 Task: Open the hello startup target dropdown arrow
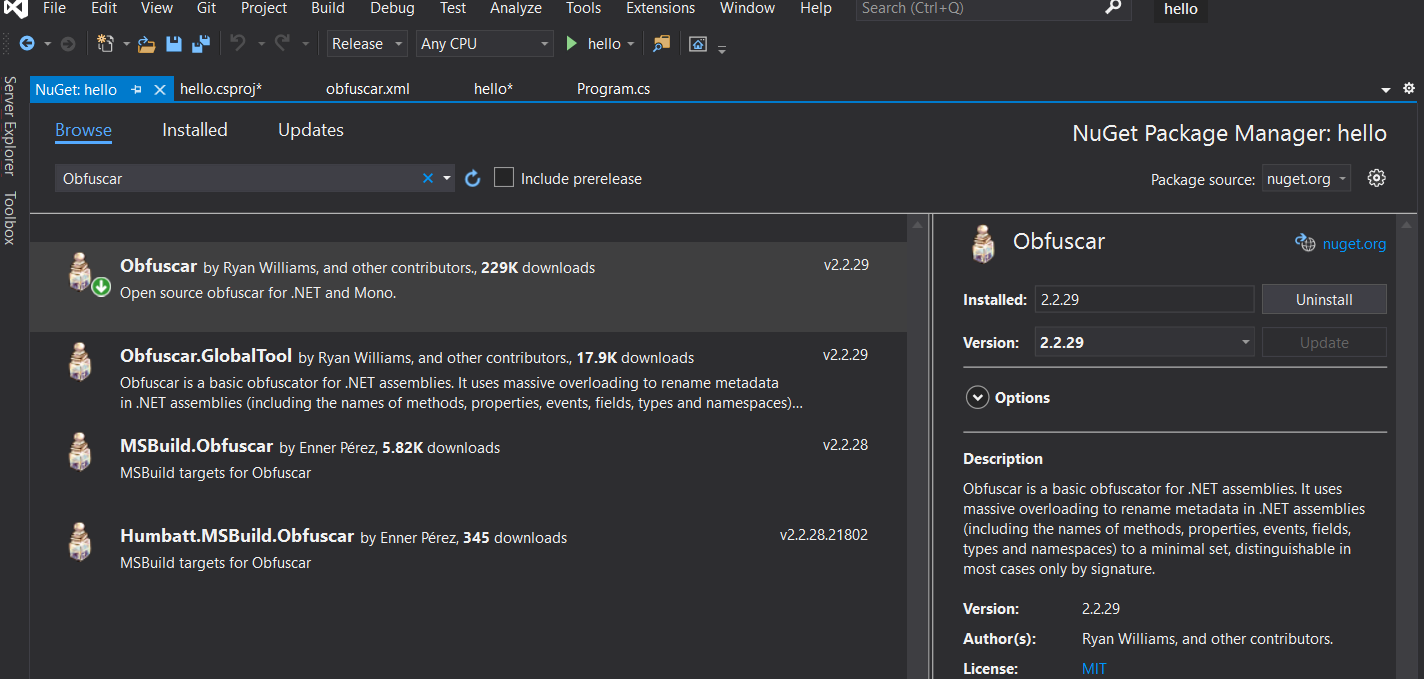tap(631, 45)
